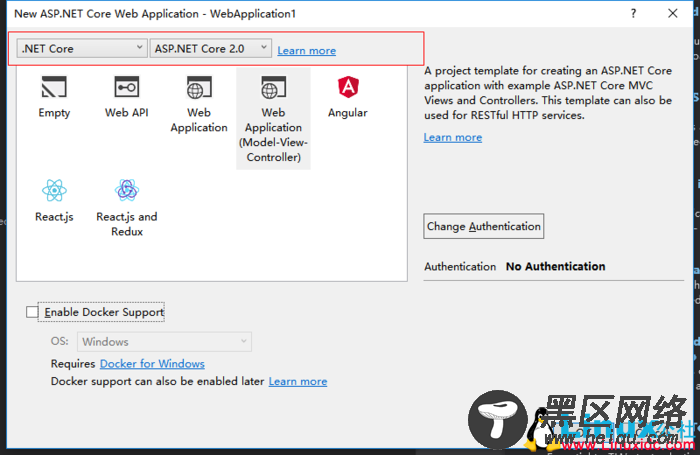
Task: Choose the Angular template icon
Action: pyautogui.click(x=348, y=87)
